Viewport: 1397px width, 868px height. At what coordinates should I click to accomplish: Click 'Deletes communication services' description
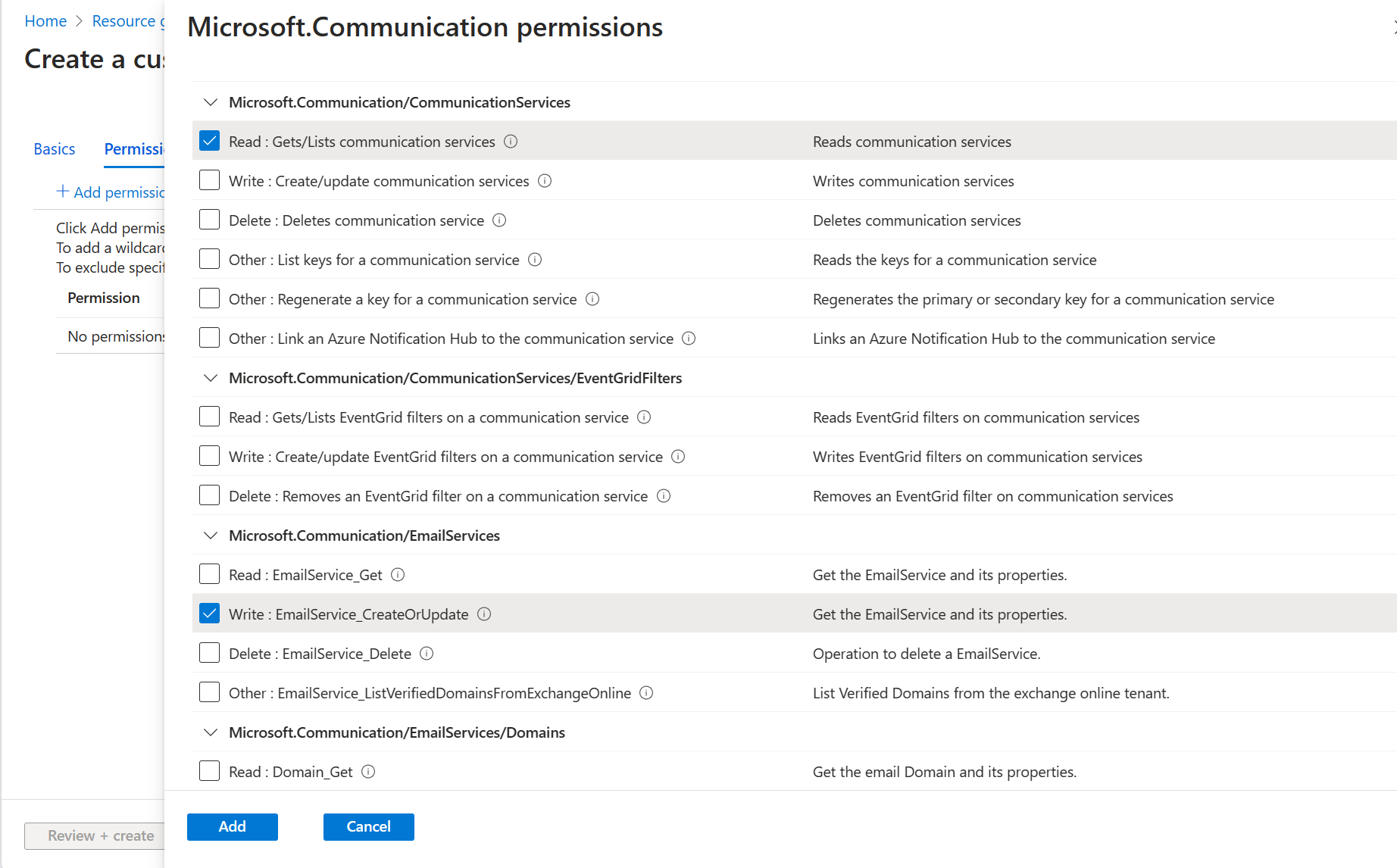click(917, 220)
